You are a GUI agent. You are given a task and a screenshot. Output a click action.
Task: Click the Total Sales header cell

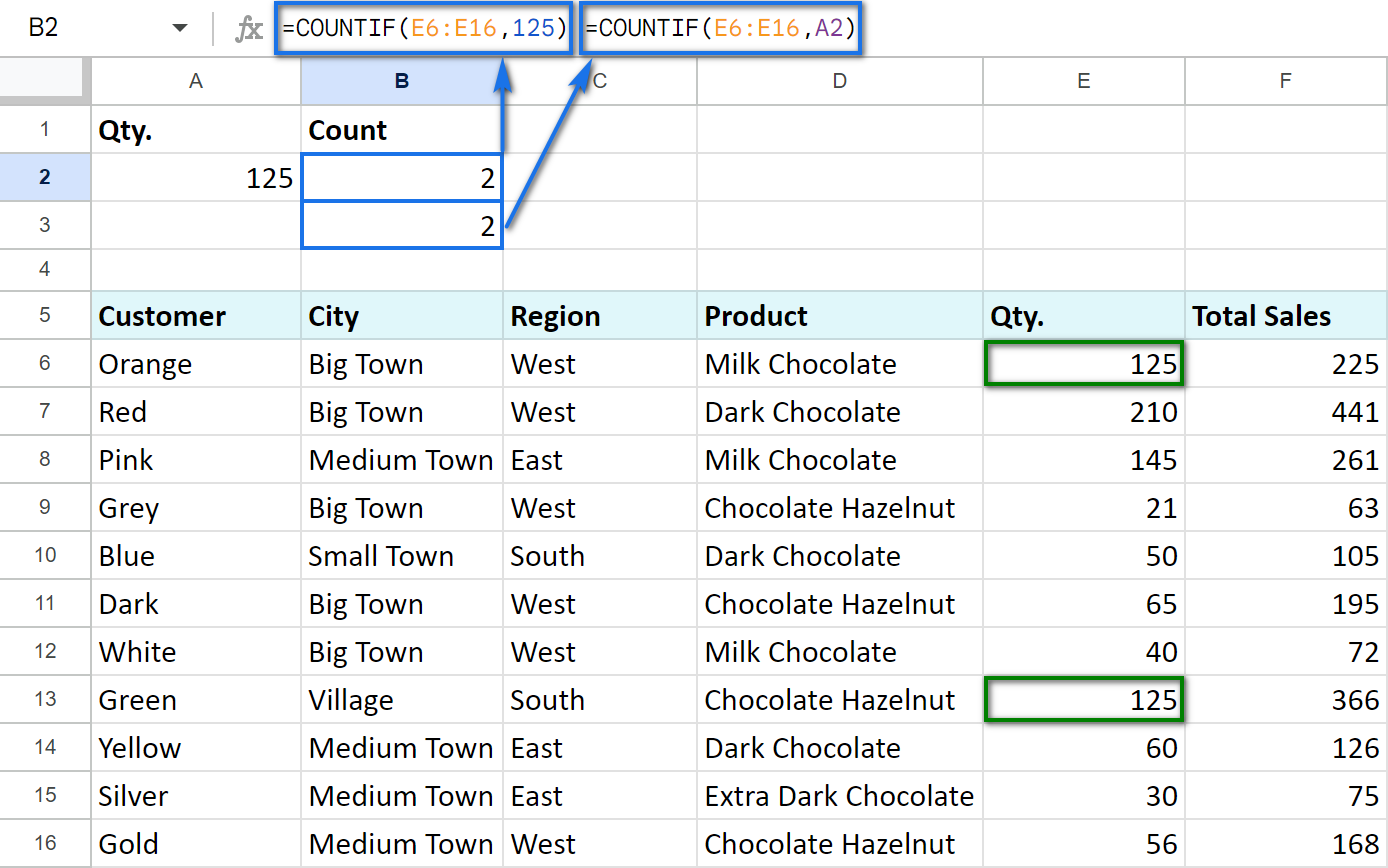[1285, 315]
